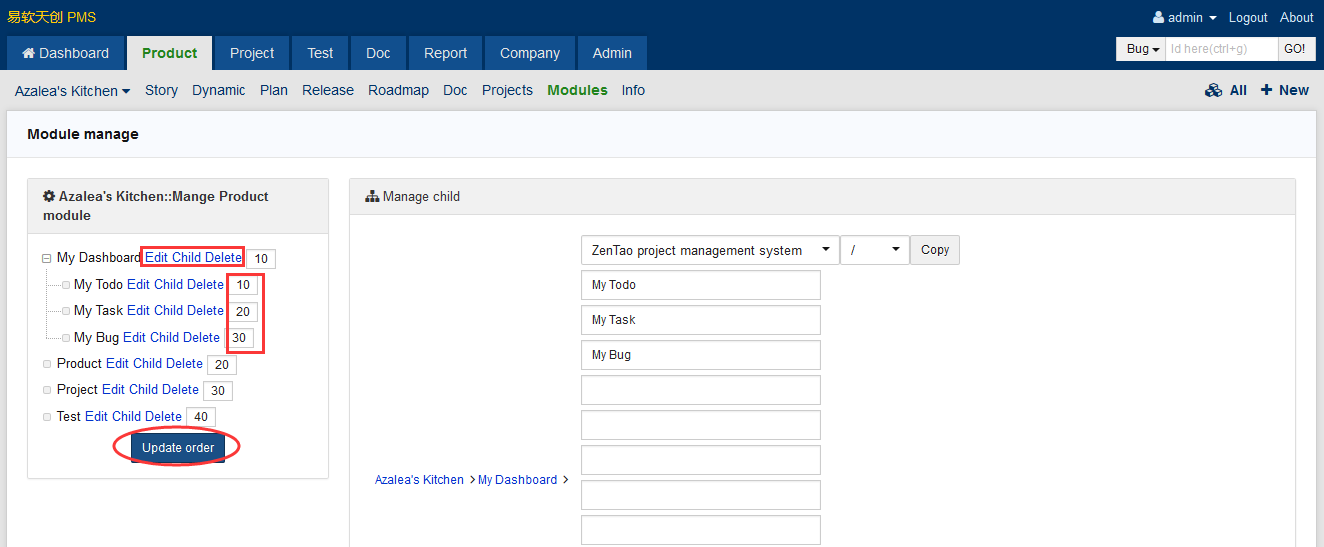Click the My Task child module field
The image size is (1324, 547).
tap(700, 320)
